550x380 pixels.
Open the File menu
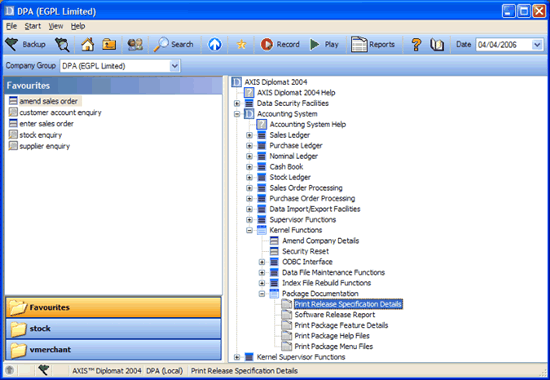click(x=11, y=26)
